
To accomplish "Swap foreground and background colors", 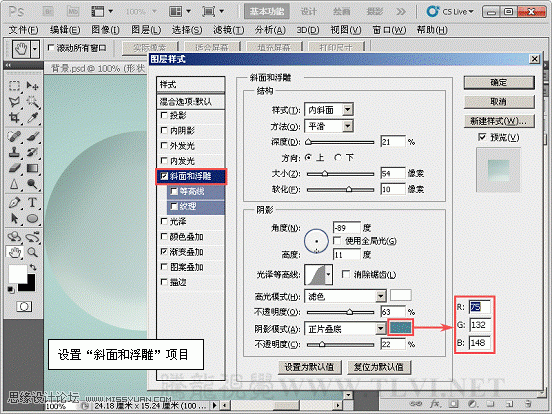I will [x=33, y=268].
